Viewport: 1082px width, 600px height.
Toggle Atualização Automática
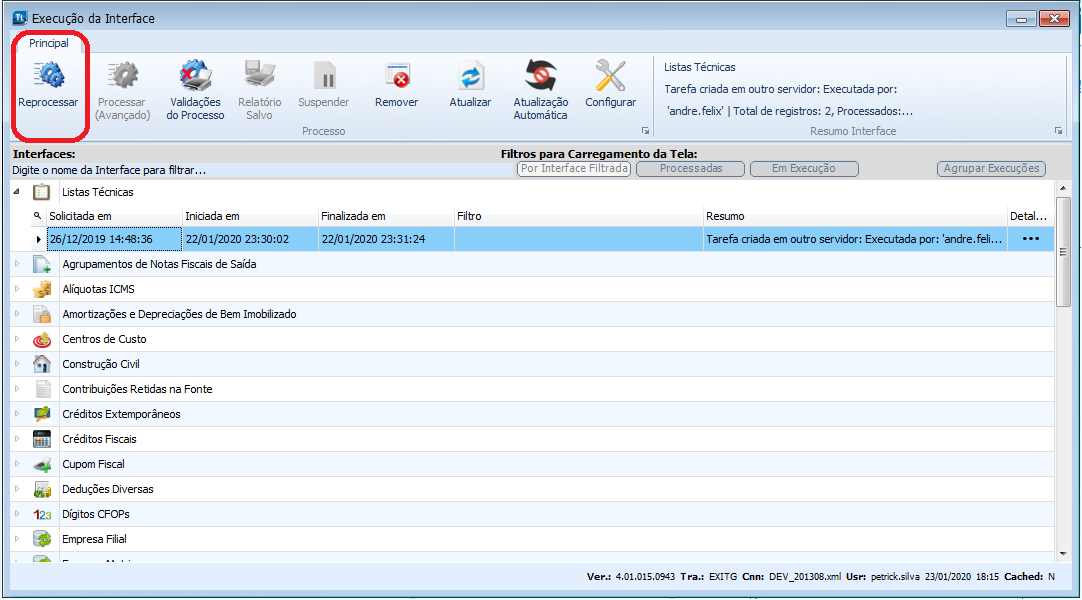(540, 76)
